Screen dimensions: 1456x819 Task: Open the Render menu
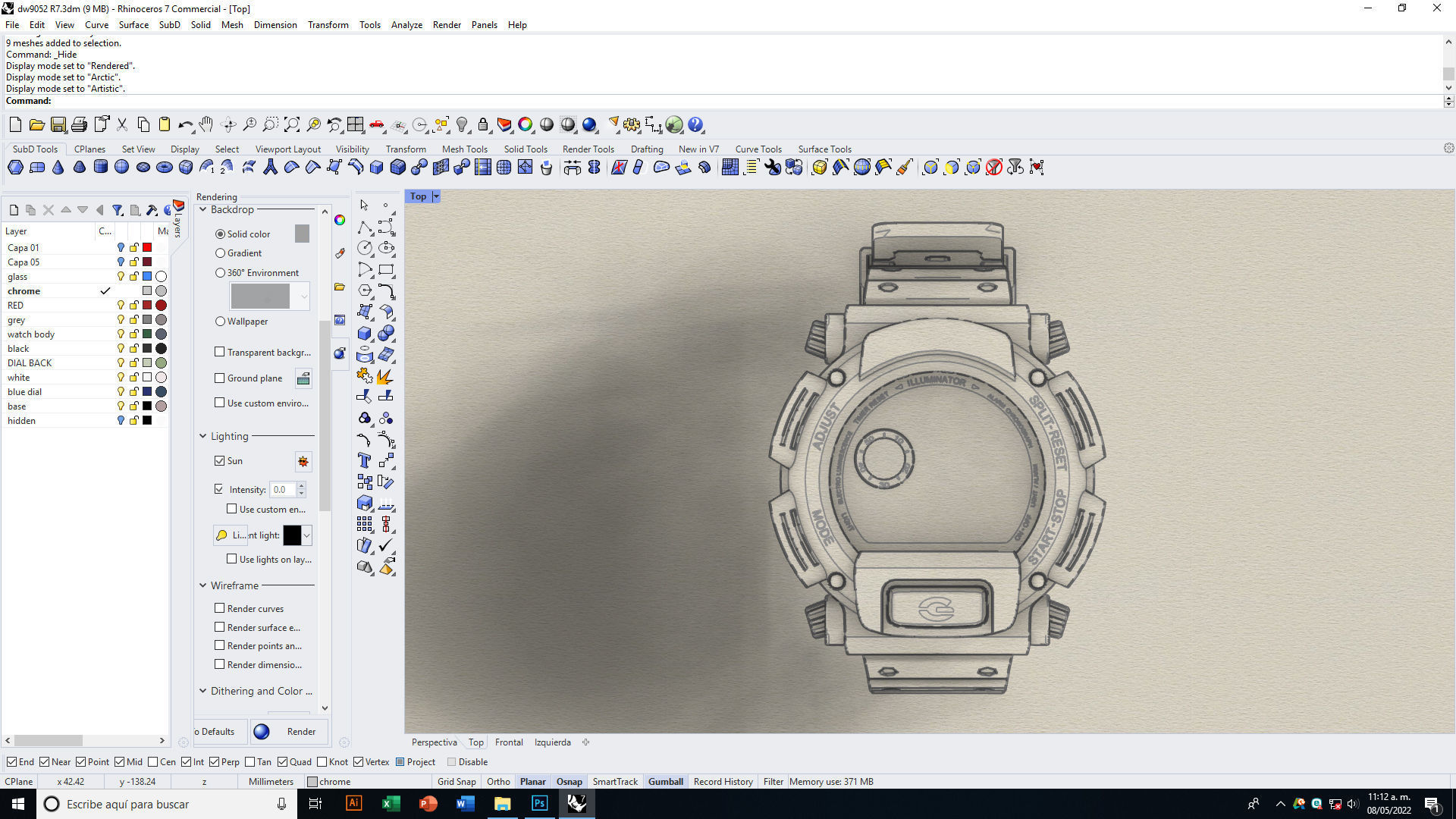click(x=447, y=25)
